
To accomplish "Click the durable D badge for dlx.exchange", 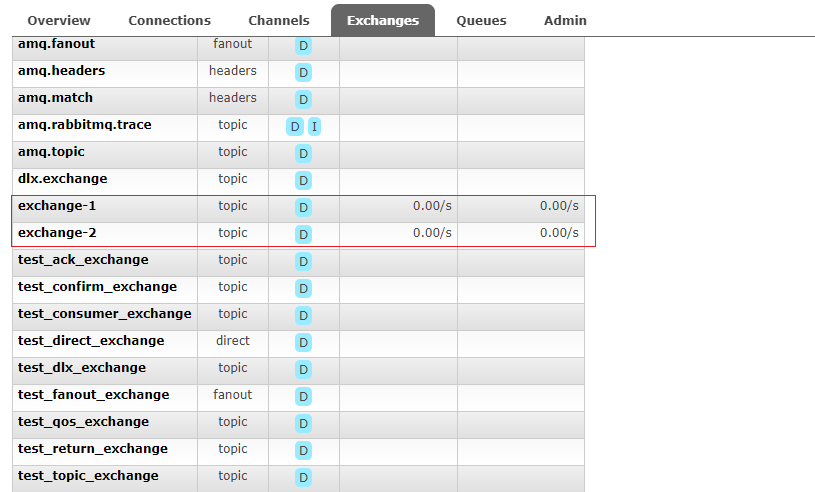I will (x=304, y=181).
